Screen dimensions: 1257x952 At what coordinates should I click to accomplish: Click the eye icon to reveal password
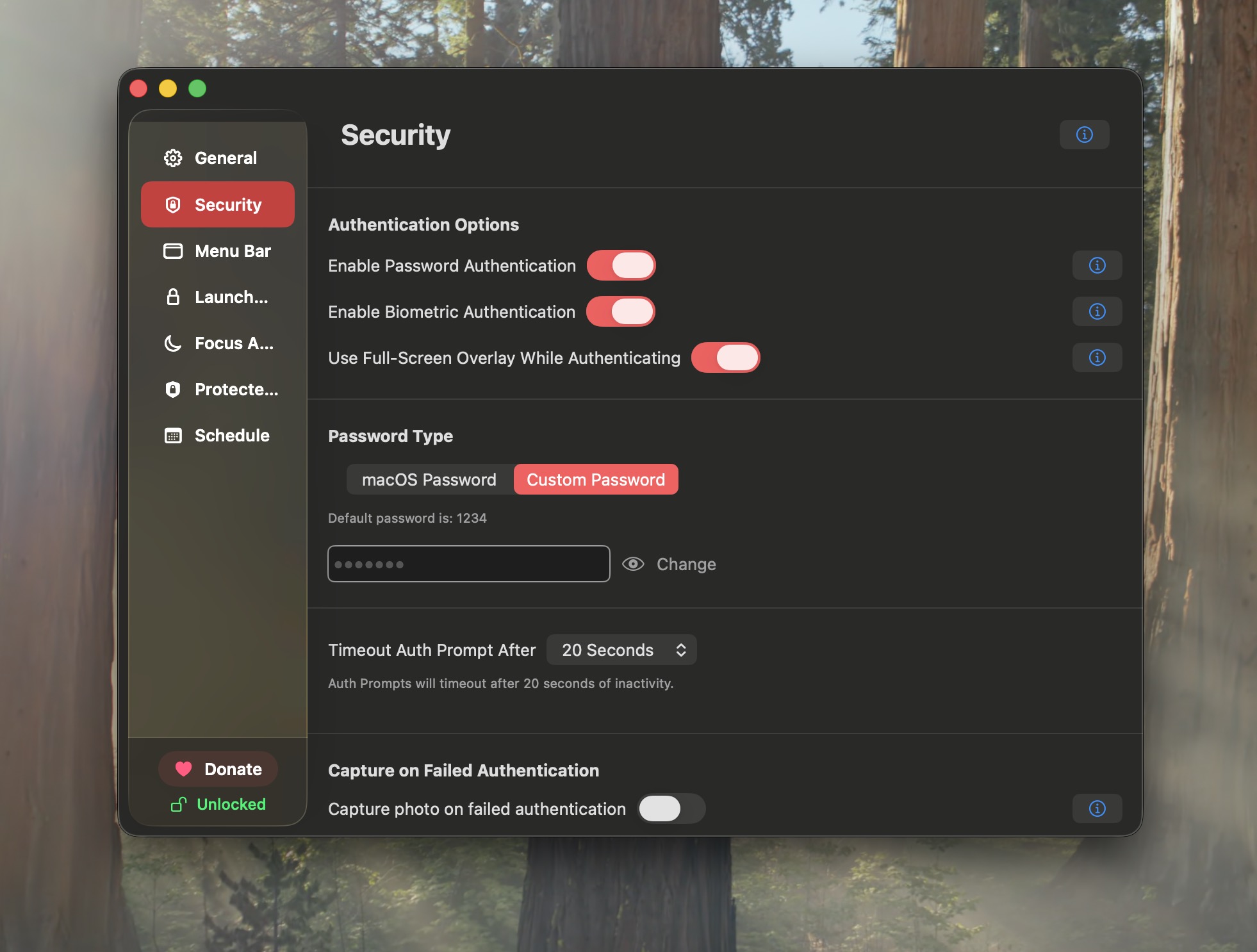click(x=633, y=564)
